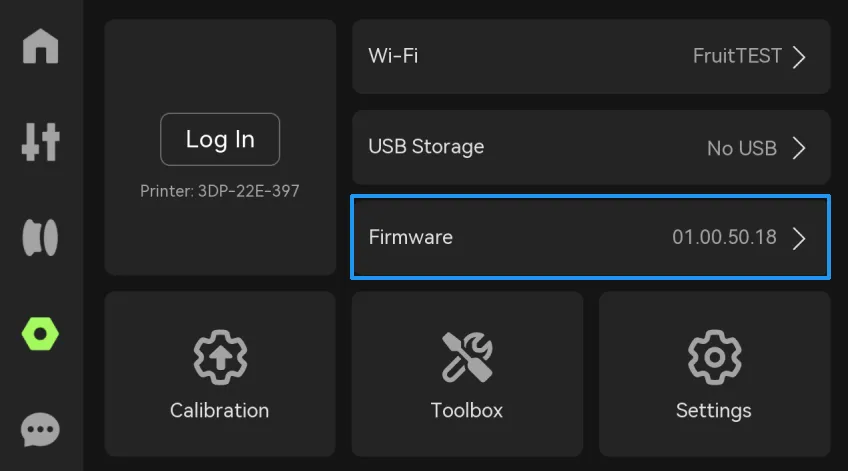Expand the USB Storage chevron arrow
The height and width of the screenshot is (471, 848).
point(799,148)
